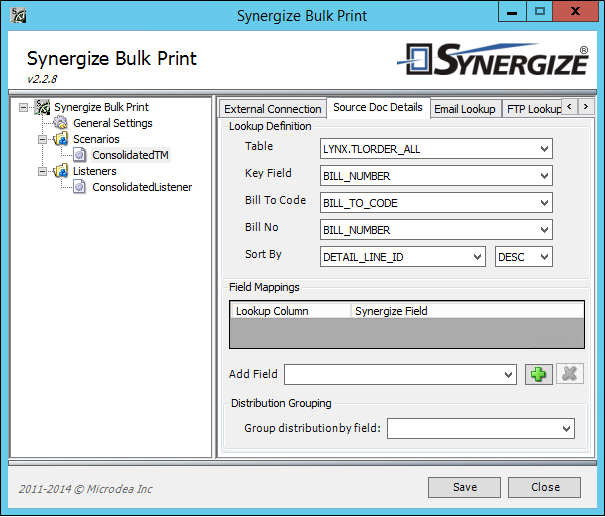Open the Sort By field dropdown

[477, 257]
